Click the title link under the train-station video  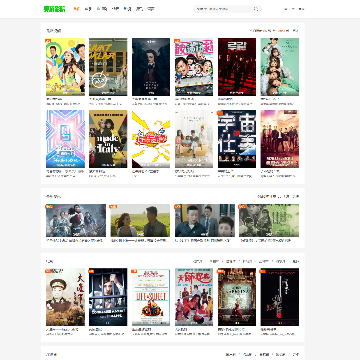tap(74, 240)
